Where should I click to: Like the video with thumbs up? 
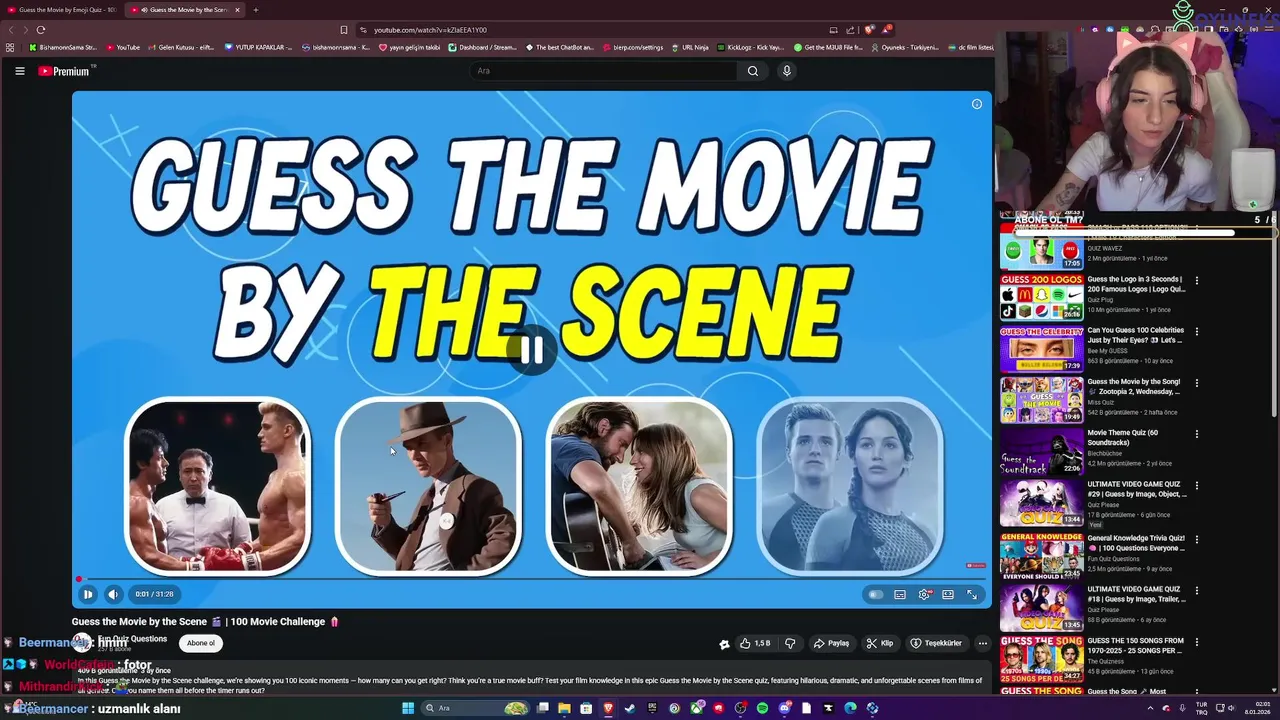[x=755, y=644]
